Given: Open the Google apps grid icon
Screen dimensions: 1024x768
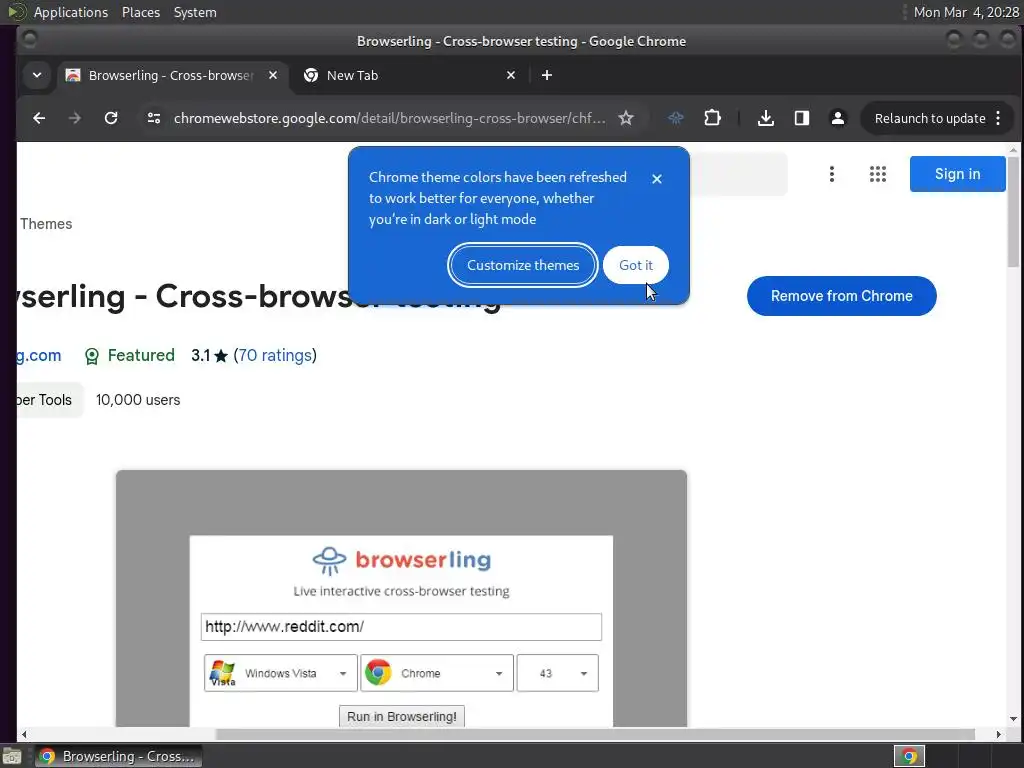Looking at the screenshot, I should click(x=878, y=174).
